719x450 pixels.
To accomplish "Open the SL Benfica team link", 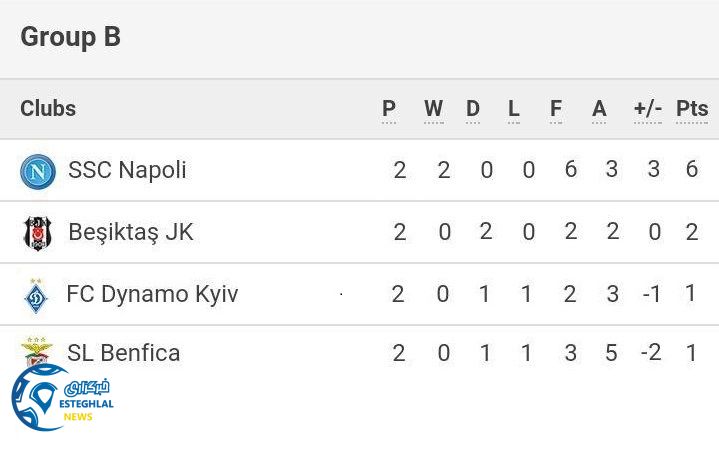I will pos(123,353).
